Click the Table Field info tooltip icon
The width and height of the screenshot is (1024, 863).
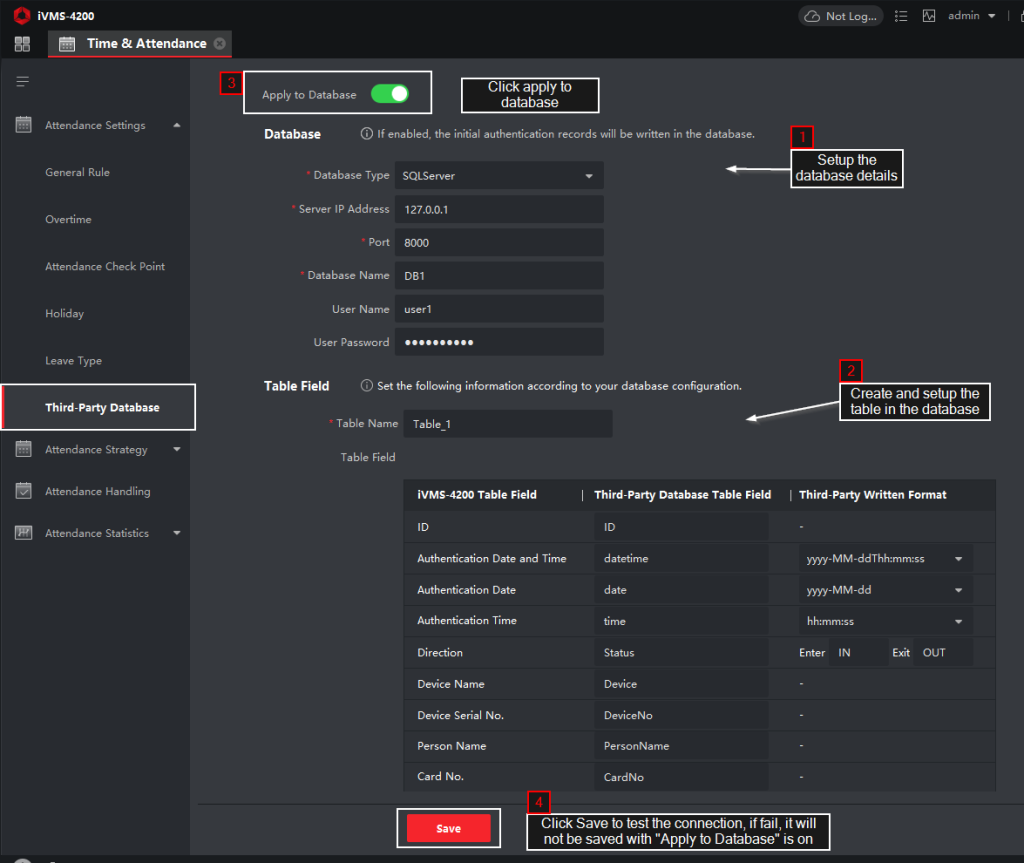[367, 386]
